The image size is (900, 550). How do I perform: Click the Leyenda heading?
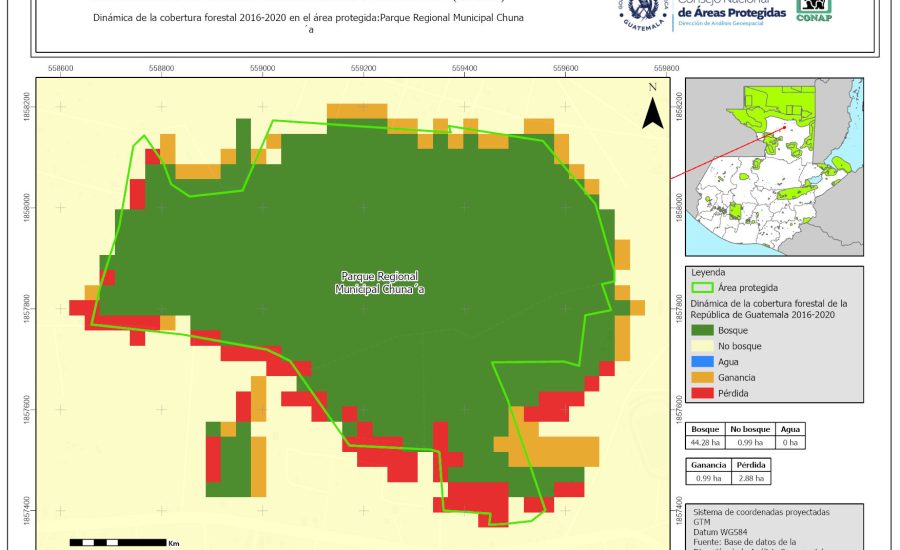click(x=708, y=271)
